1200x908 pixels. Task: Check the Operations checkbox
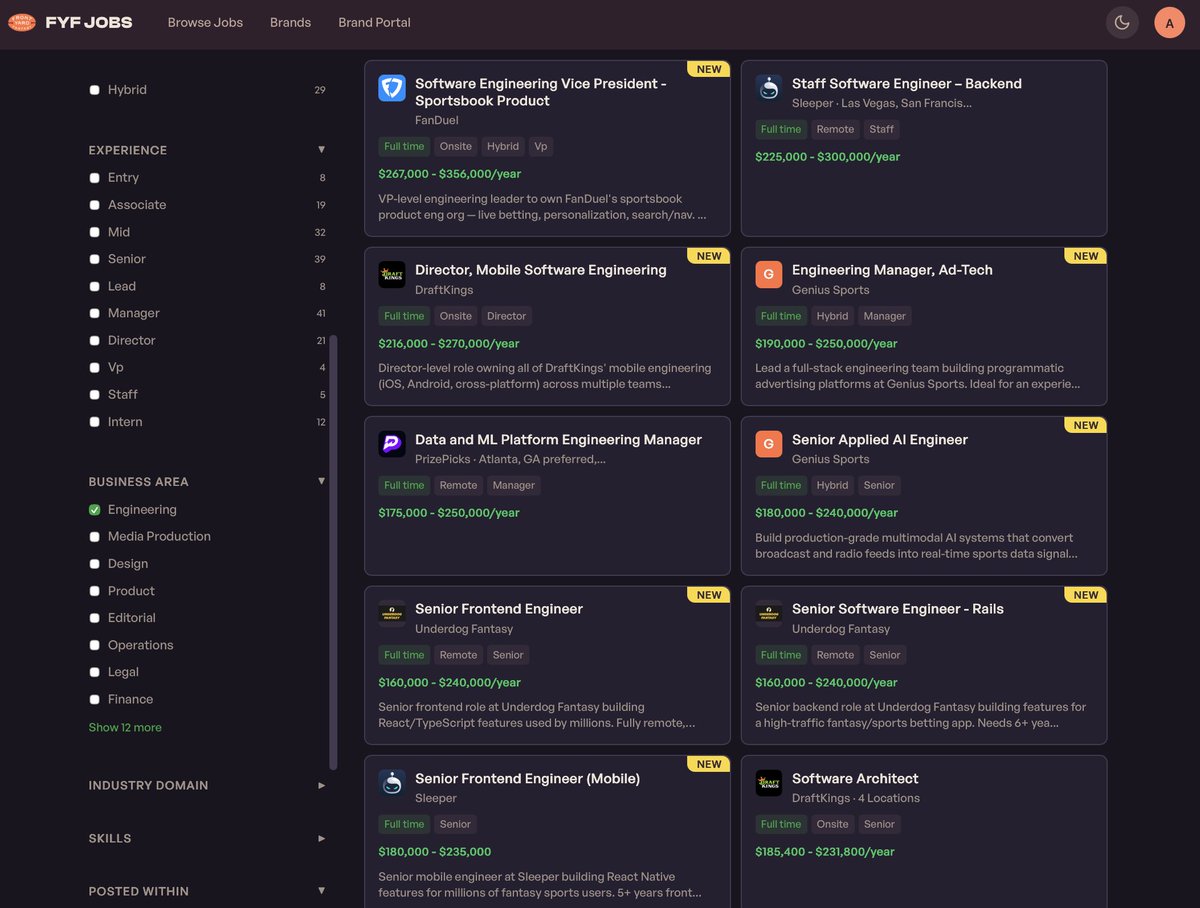coord(94,645)
